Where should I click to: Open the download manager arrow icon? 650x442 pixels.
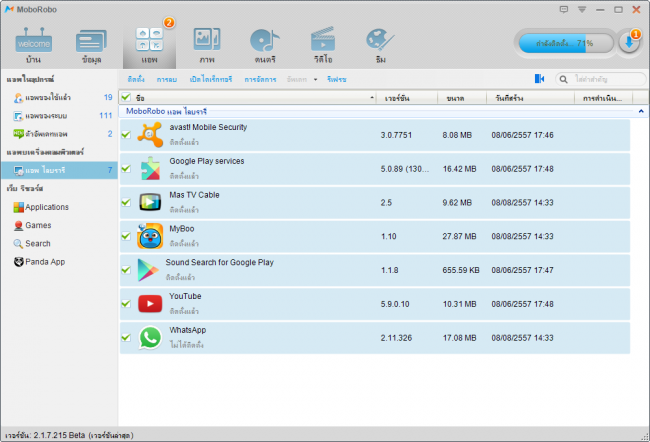pos(629,43)
